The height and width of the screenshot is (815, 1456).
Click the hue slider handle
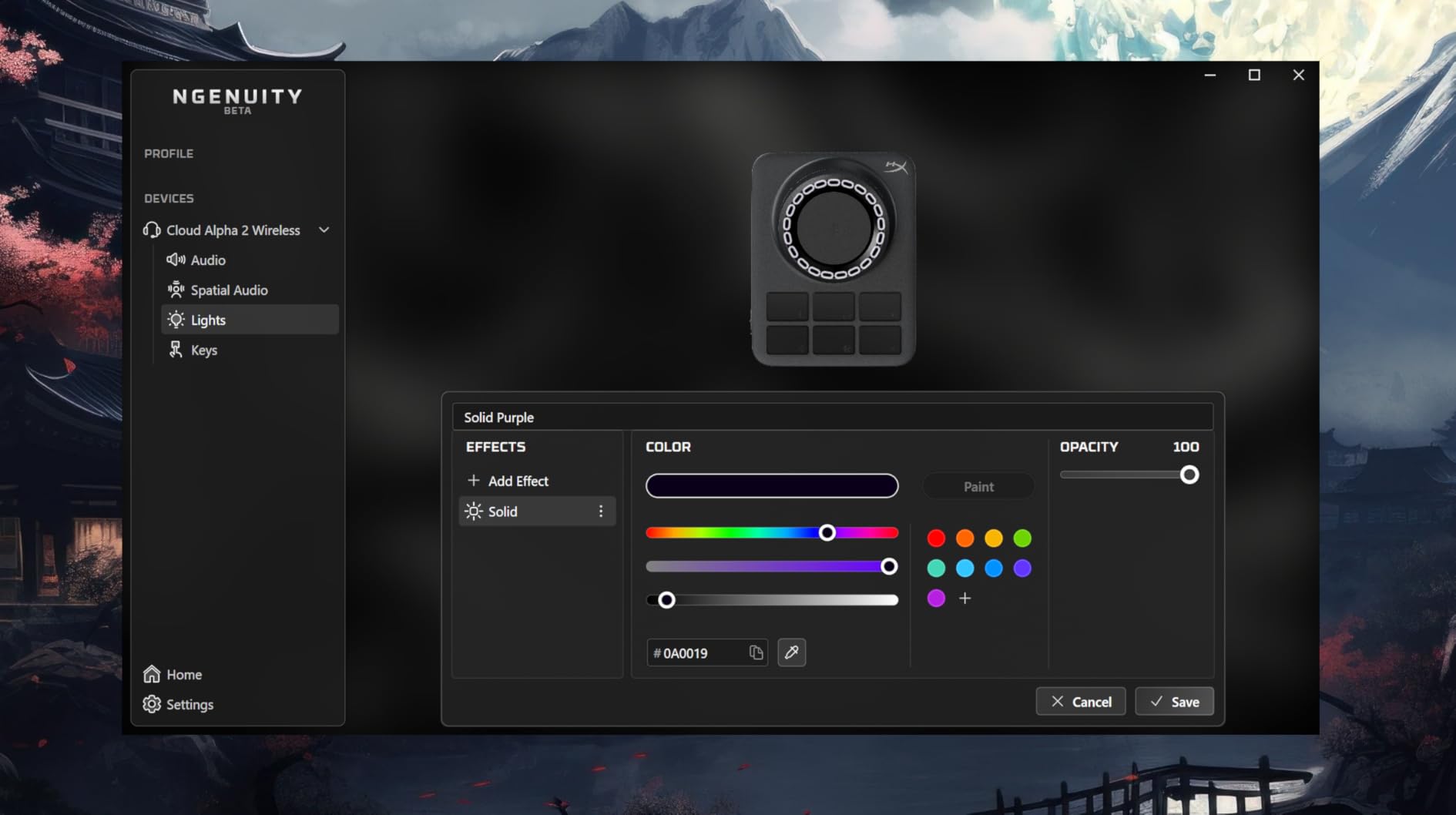coord(827,532)
